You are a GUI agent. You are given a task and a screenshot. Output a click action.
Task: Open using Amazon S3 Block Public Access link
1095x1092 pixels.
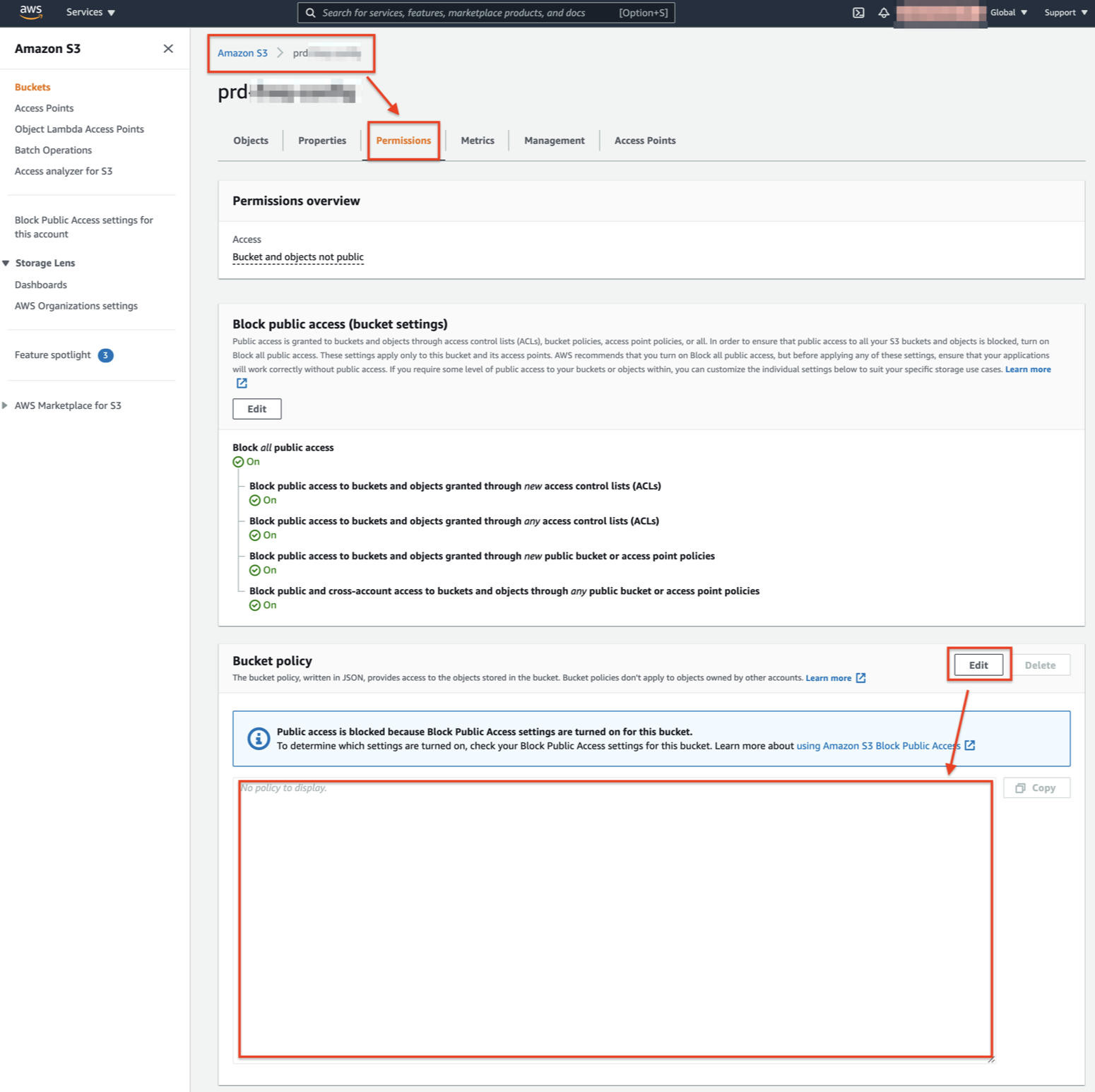point(878,746)
